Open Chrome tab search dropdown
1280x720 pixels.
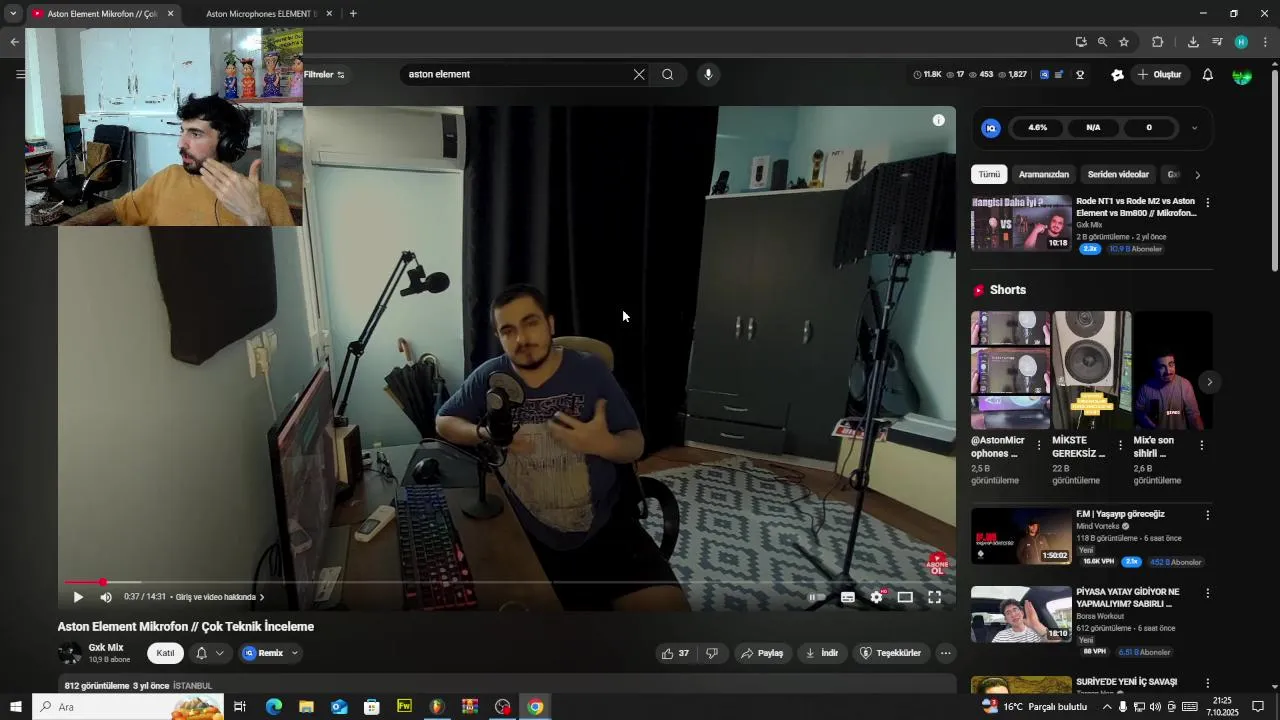[x=13, y=14]
